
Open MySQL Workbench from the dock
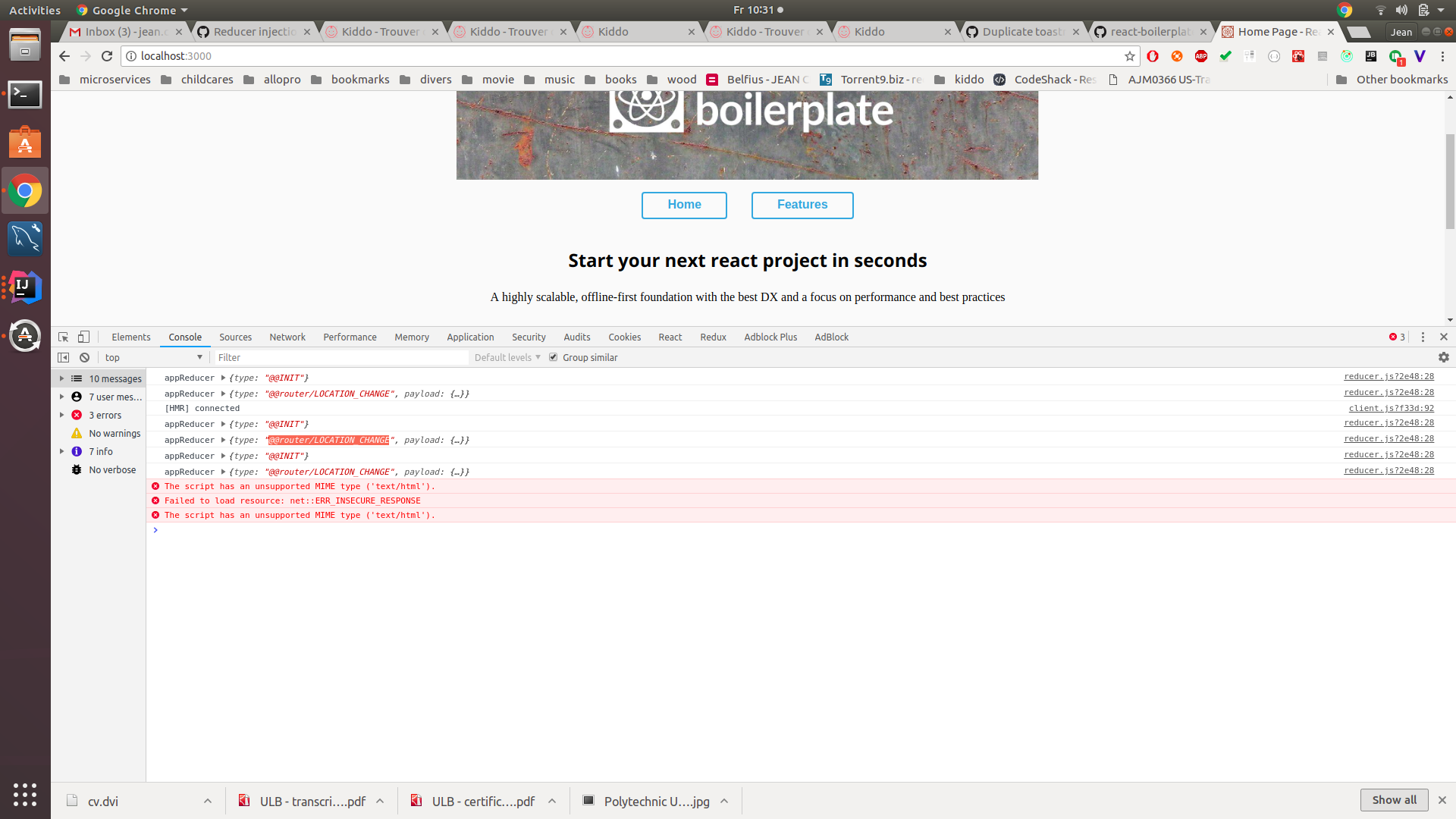click(x=25, y=239)
